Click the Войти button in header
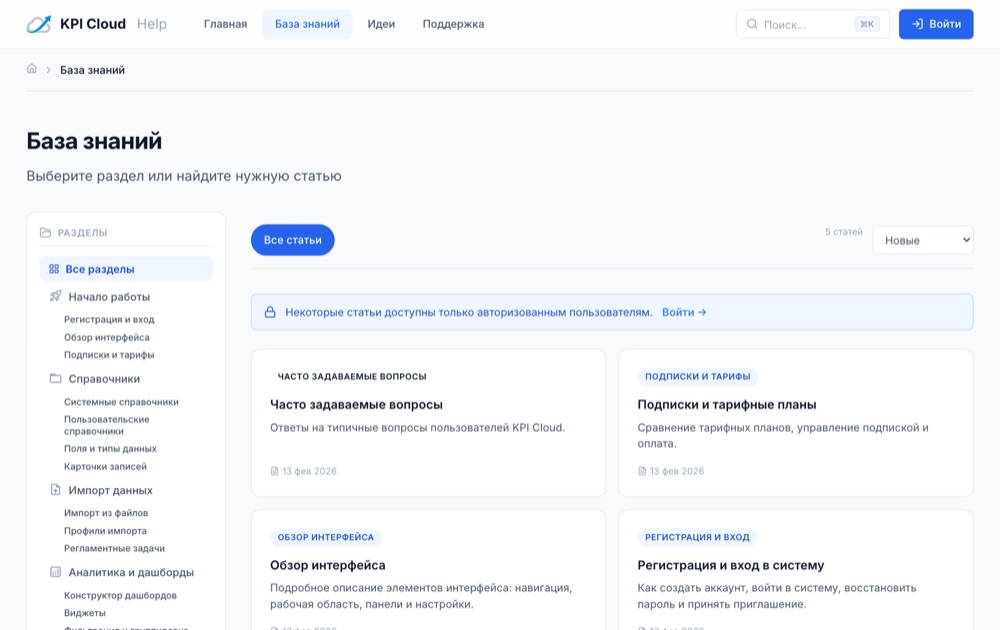The width and height of the screenshot is (1000, 630). click(x=936, y=24)
